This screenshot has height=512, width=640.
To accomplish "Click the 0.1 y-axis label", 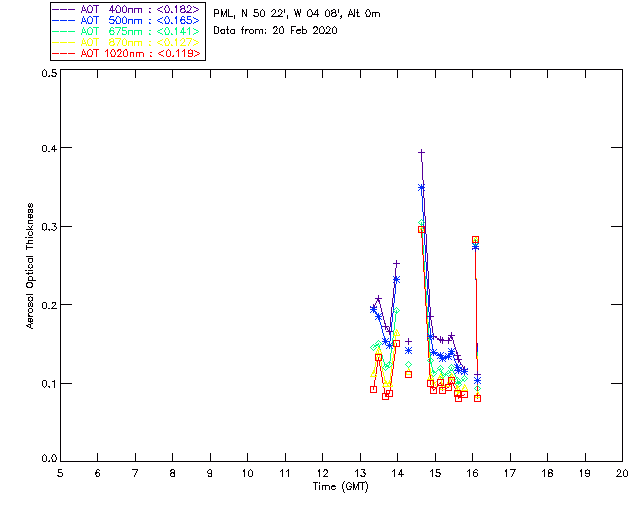I will click(x=49, y=384).
